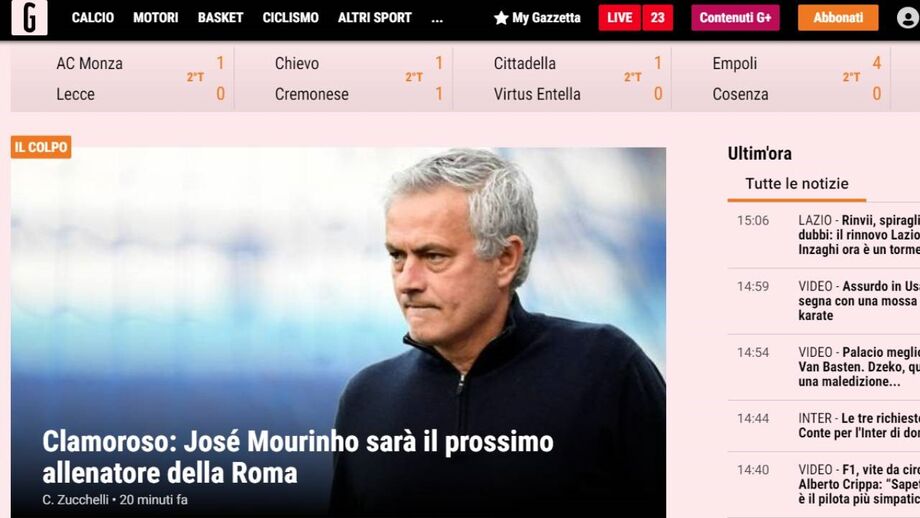Go to the Basket section
Viewport: 920px width, 518px height.
pos(220,18)
